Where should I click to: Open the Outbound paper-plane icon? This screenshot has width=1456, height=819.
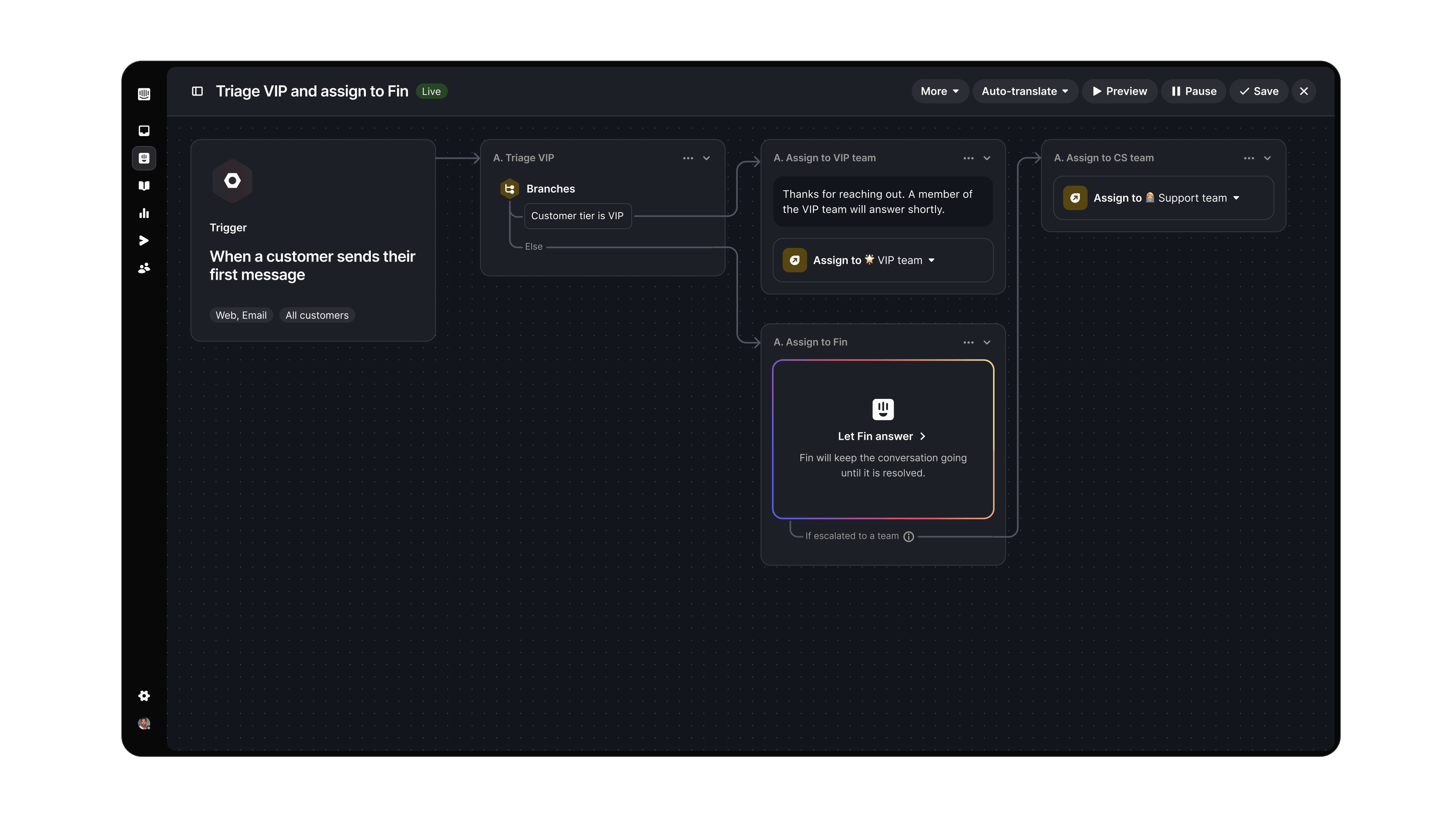pos(144,241)
